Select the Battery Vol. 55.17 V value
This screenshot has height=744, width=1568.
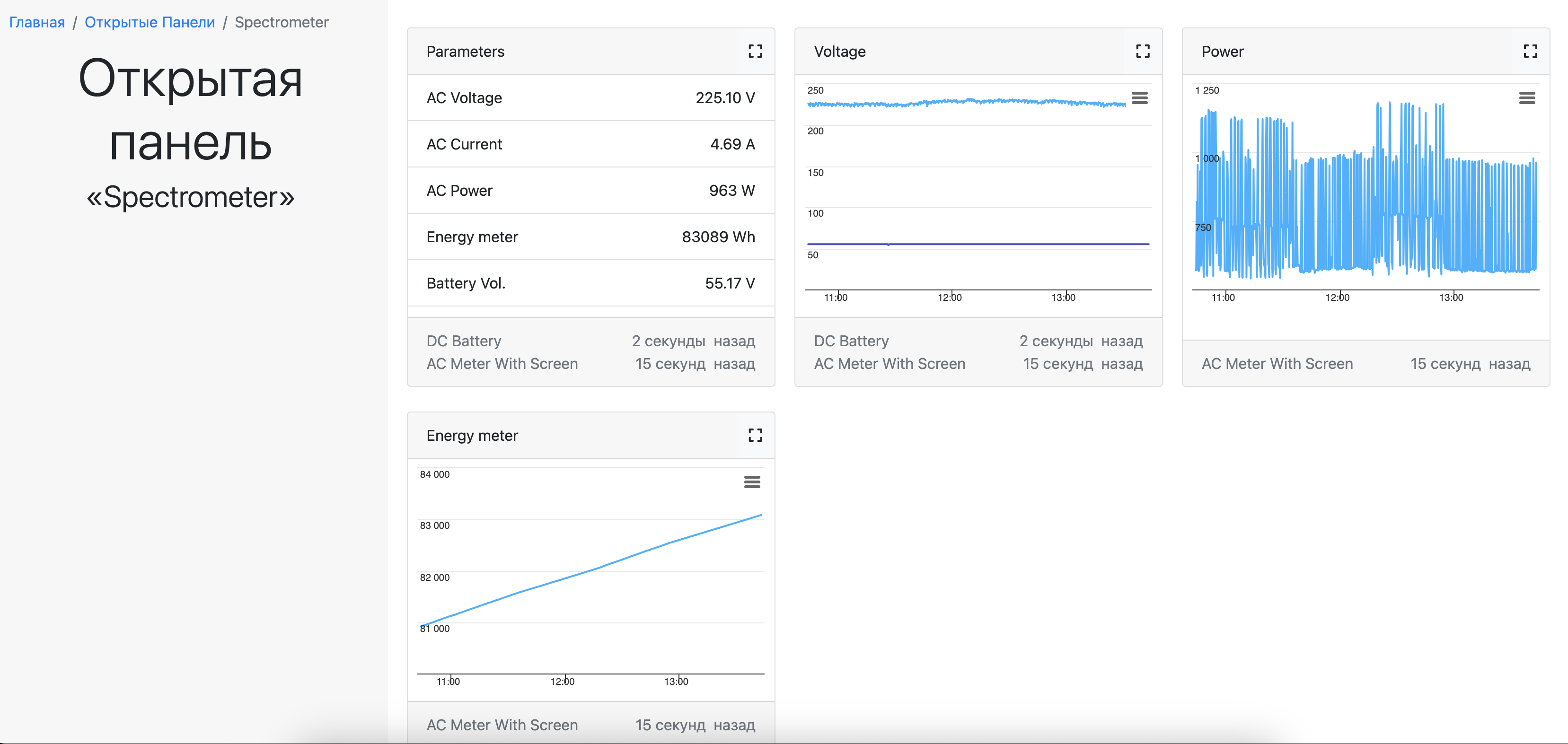(730, 283)
